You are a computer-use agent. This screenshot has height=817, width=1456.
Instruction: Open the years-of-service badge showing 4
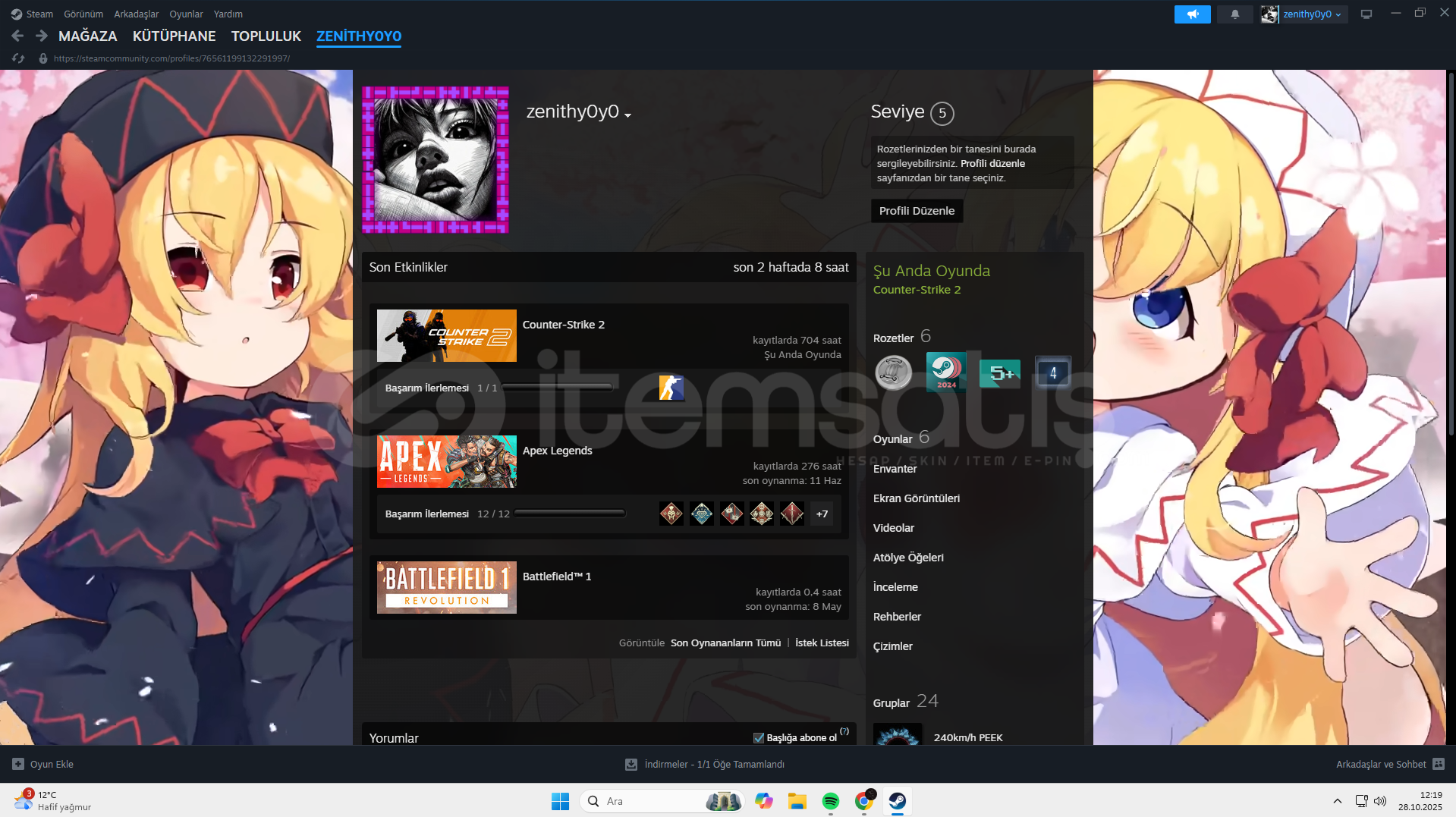(x=1053, y=372)
